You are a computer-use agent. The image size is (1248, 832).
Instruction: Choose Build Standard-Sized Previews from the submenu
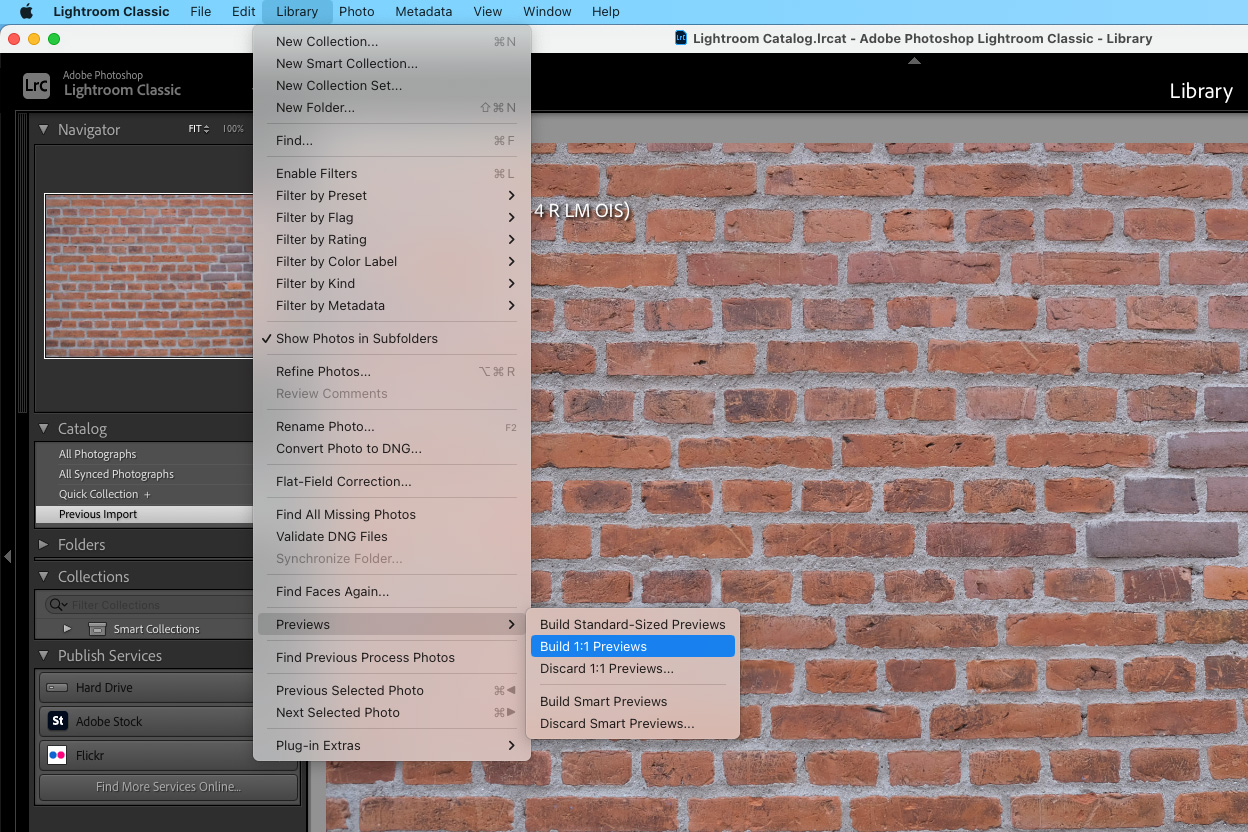633,624
